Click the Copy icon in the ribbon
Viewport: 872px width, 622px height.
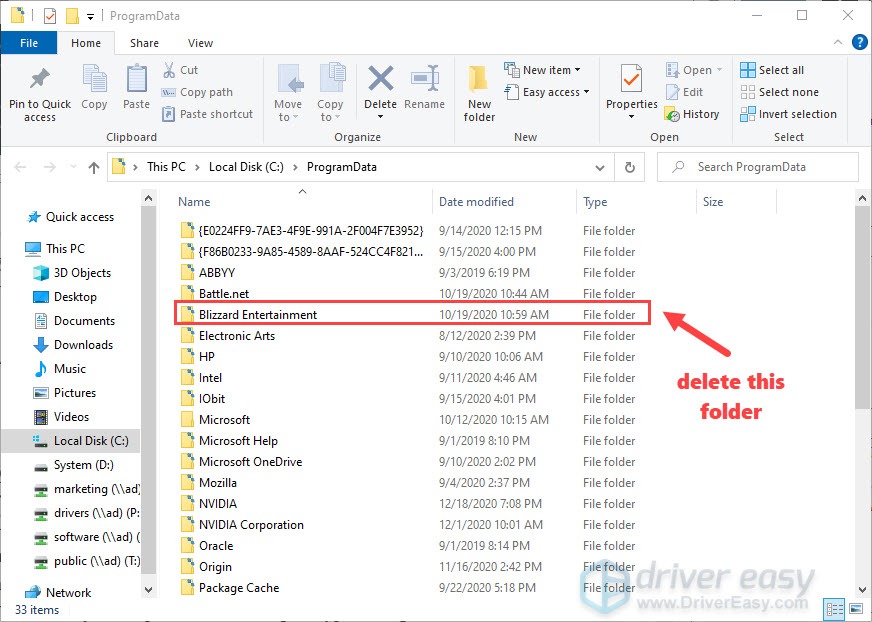pyautogui.click(x=94, y=88)
